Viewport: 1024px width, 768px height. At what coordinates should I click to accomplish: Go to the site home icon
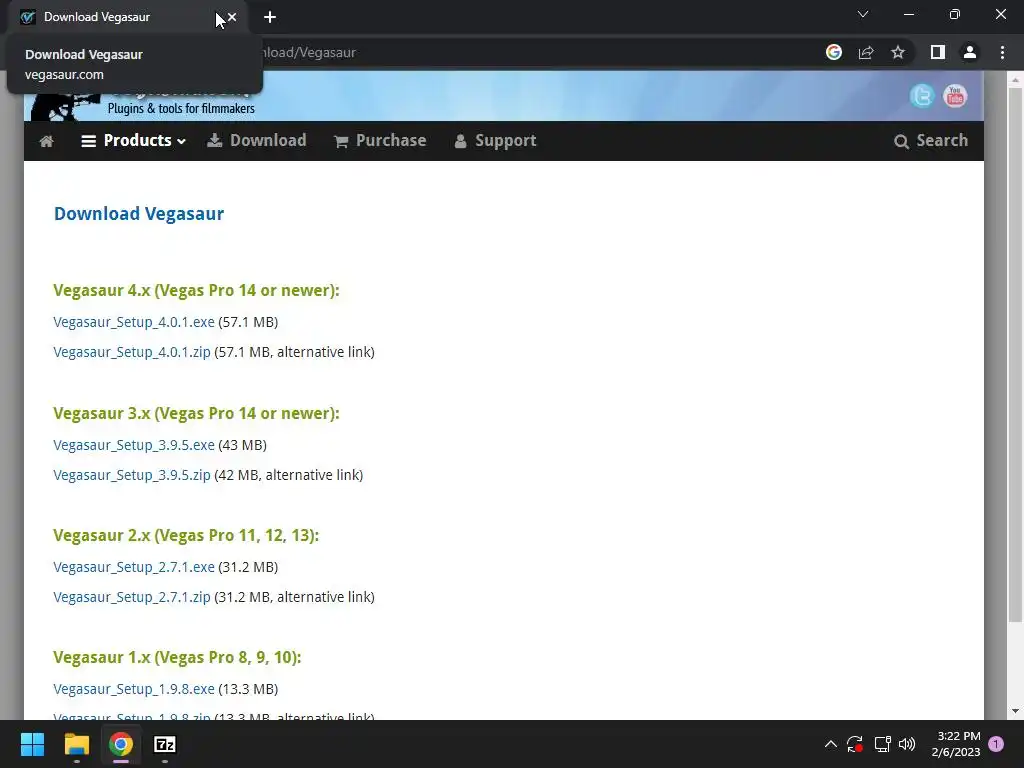coord(46,141)
